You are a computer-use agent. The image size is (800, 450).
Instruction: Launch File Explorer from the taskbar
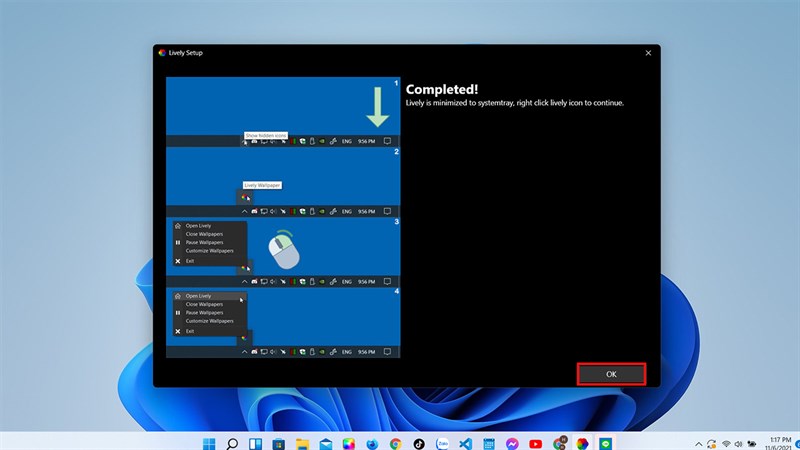(302, 442)
